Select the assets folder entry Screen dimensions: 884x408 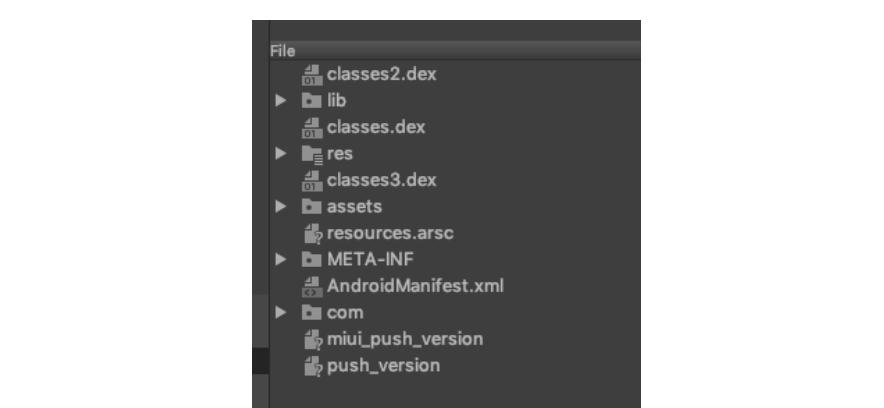point(354,207)
